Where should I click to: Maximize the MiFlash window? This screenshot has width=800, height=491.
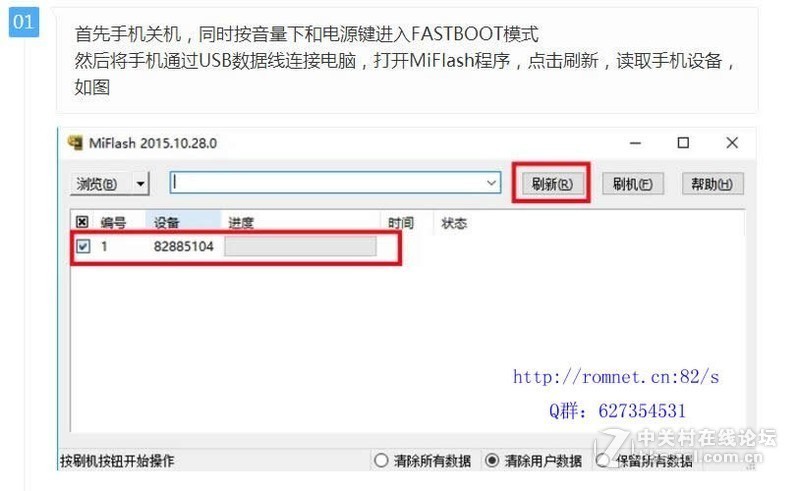tap(683, 143)
